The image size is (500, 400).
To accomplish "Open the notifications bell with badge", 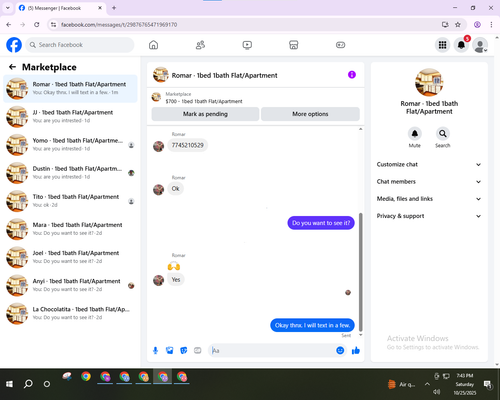I will click(461, 45).
